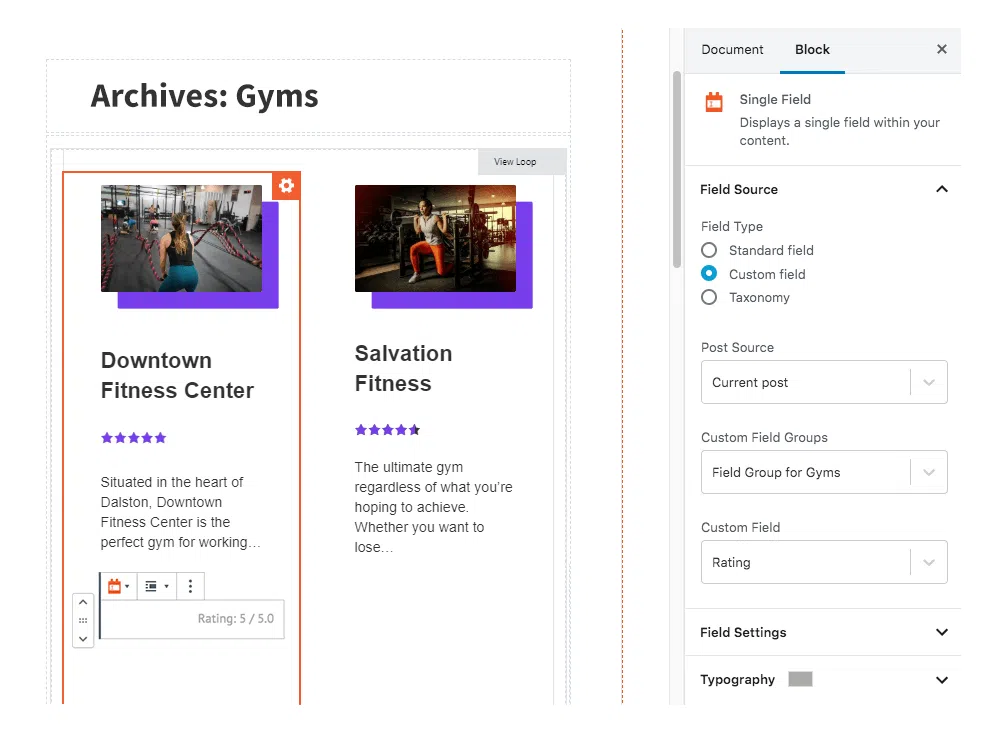Click the View Loop button
1000x743 pixels.
click(522, 161)
